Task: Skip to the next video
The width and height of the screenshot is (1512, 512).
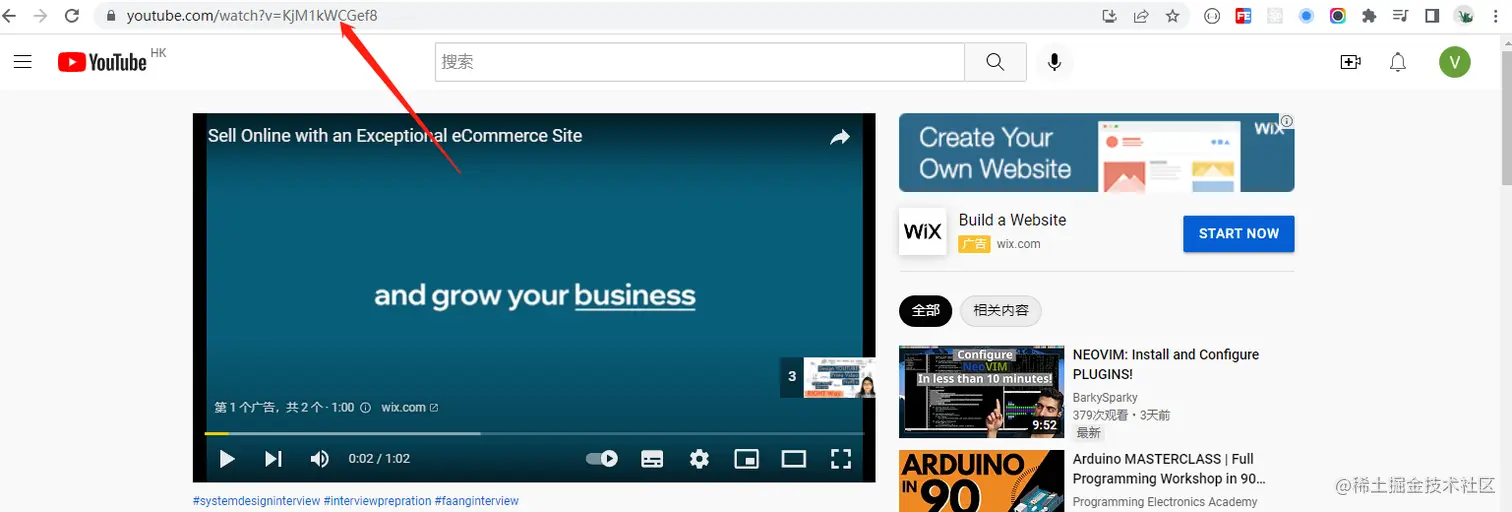Action: [x=273, y=459]
